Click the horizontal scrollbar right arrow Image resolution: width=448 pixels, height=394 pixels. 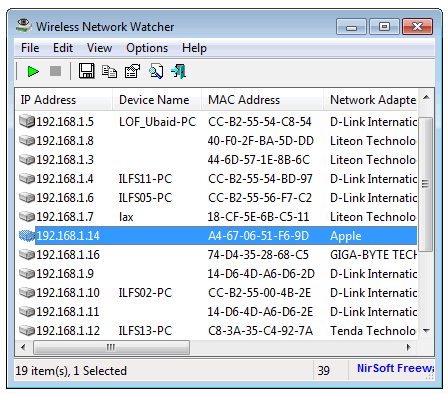point(409,347)
